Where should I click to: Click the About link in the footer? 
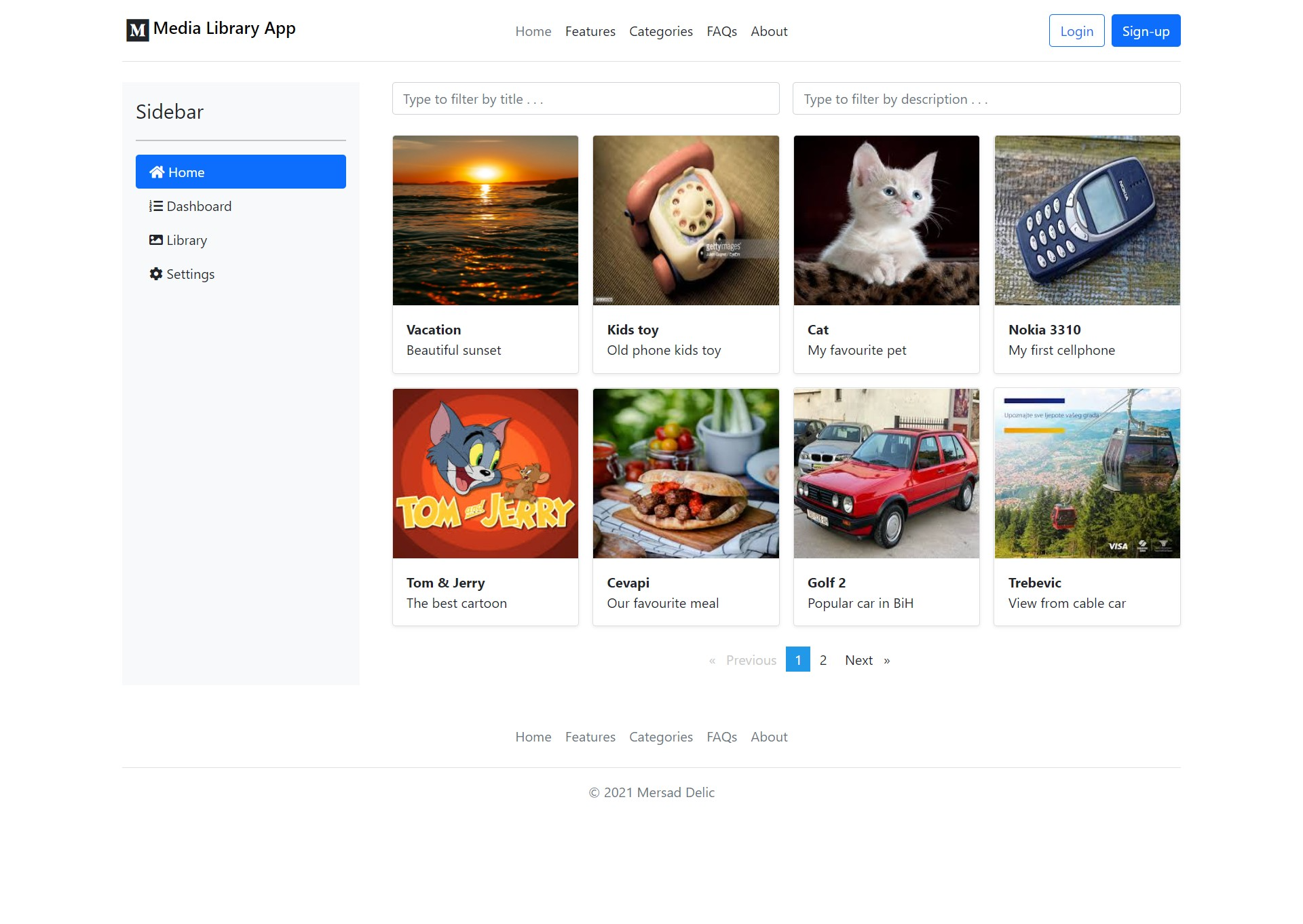point(769,737)
